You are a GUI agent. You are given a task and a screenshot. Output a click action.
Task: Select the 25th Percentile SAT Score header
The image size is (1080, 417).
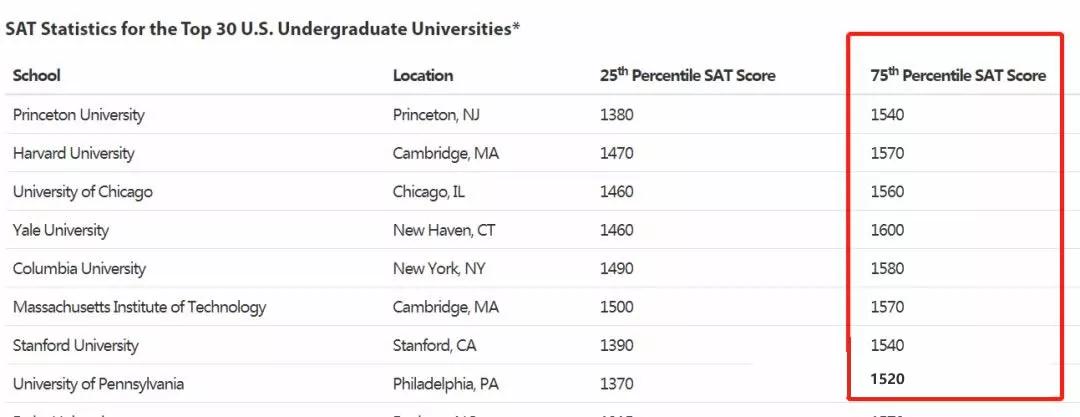(x=687, y=76)
